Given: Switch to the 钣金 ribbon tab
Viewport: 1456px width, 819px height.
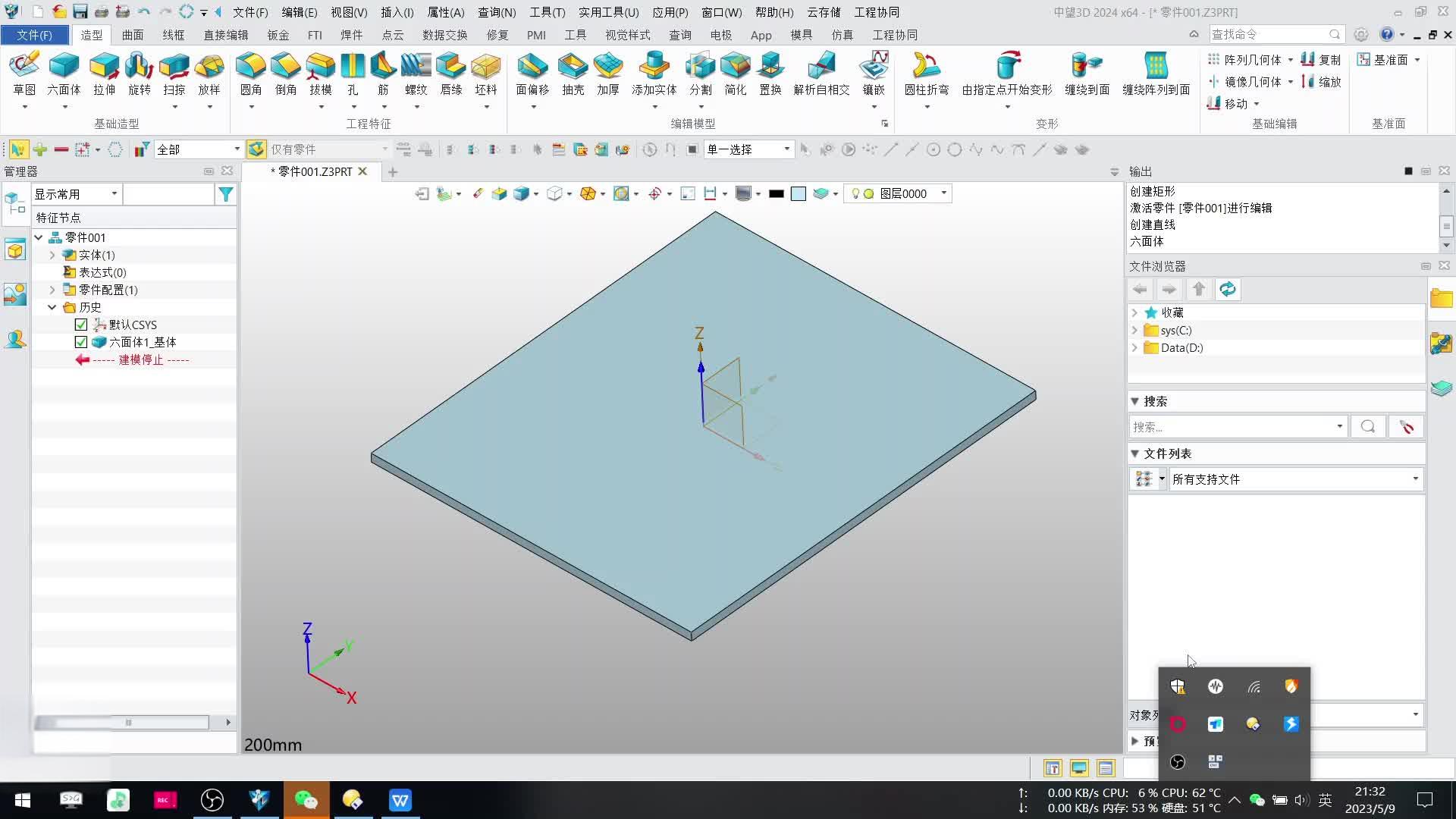Looking at the screenshot, I should coord(278,35).
